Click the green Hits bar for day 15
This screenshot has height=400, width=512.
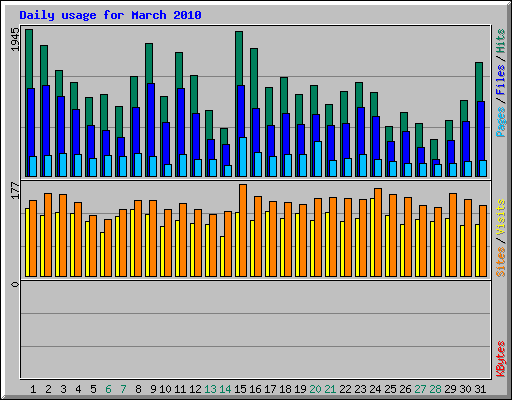coord(239,58)
